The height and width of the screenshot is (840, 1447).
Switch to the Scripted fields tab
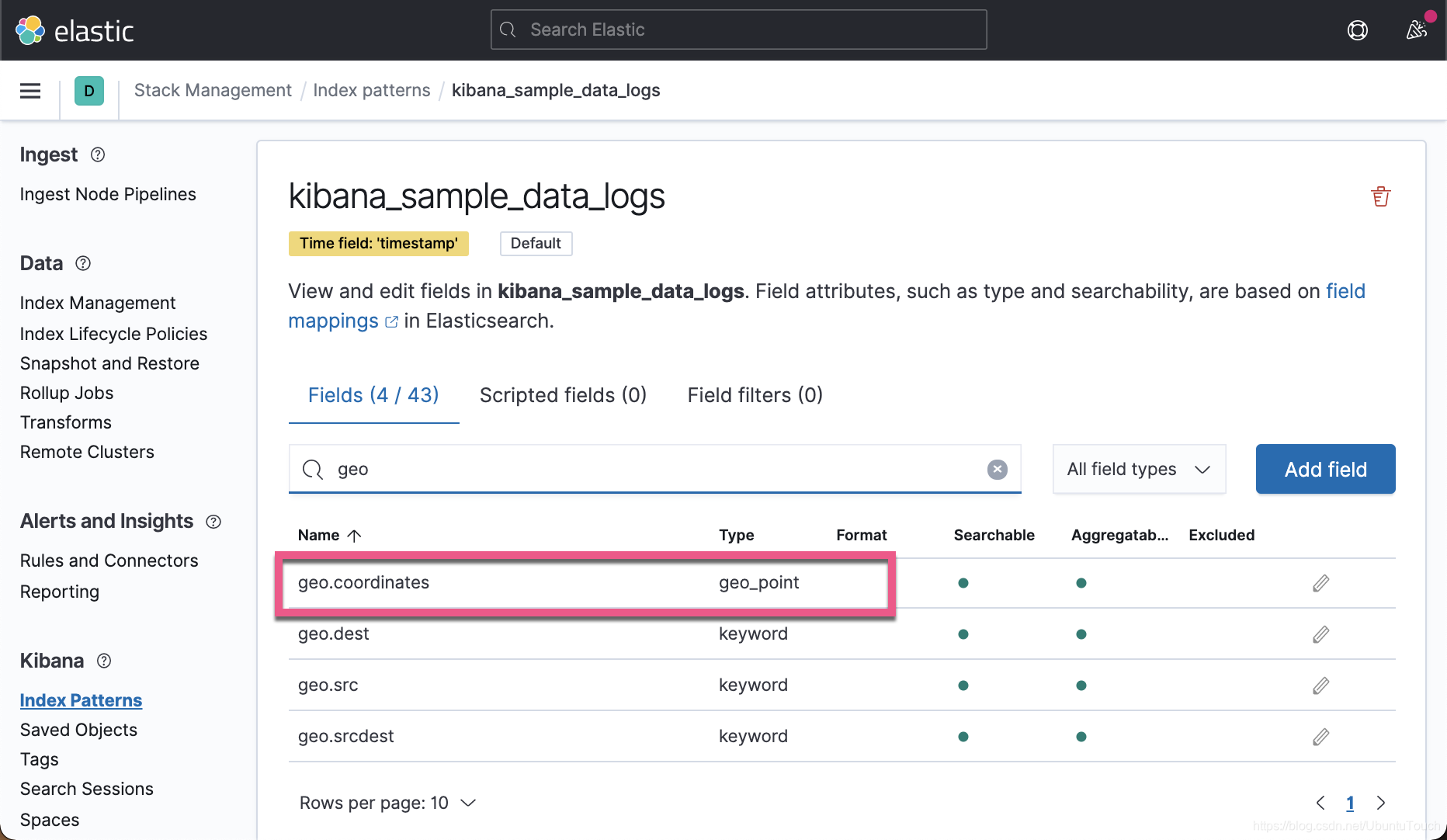pos(563,395)
